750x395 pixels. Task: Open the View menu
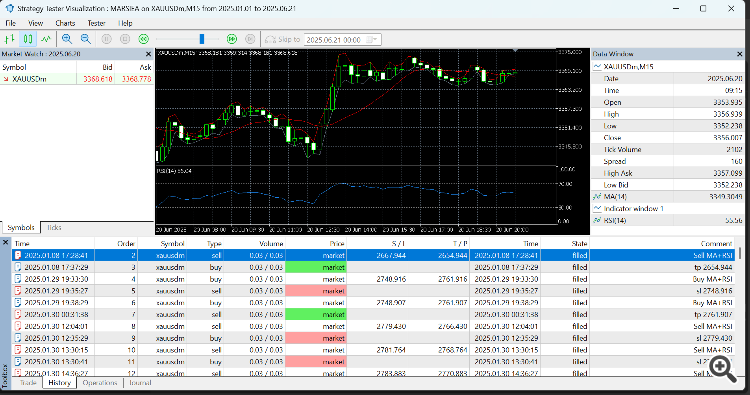tap(35, 23)
